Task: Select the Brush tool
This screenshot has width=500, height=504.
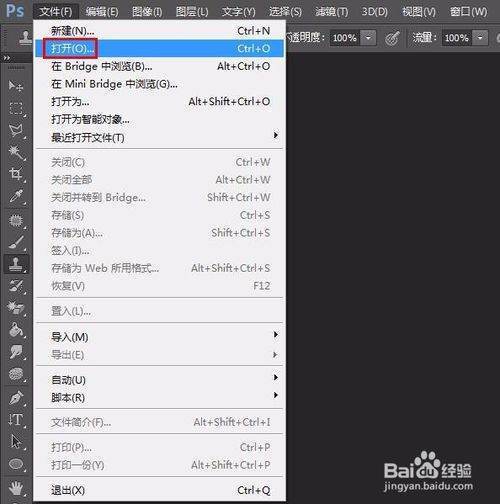Action: 16,242
